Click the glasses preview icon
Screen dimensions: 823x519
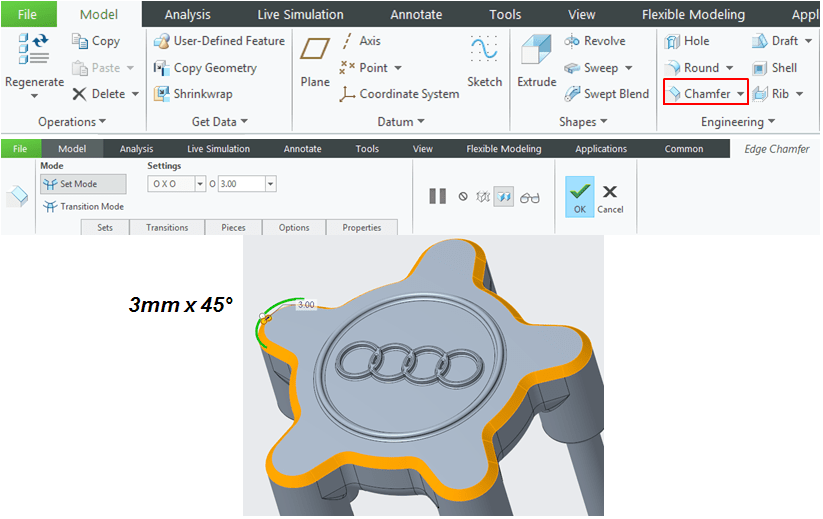[530, 196]
